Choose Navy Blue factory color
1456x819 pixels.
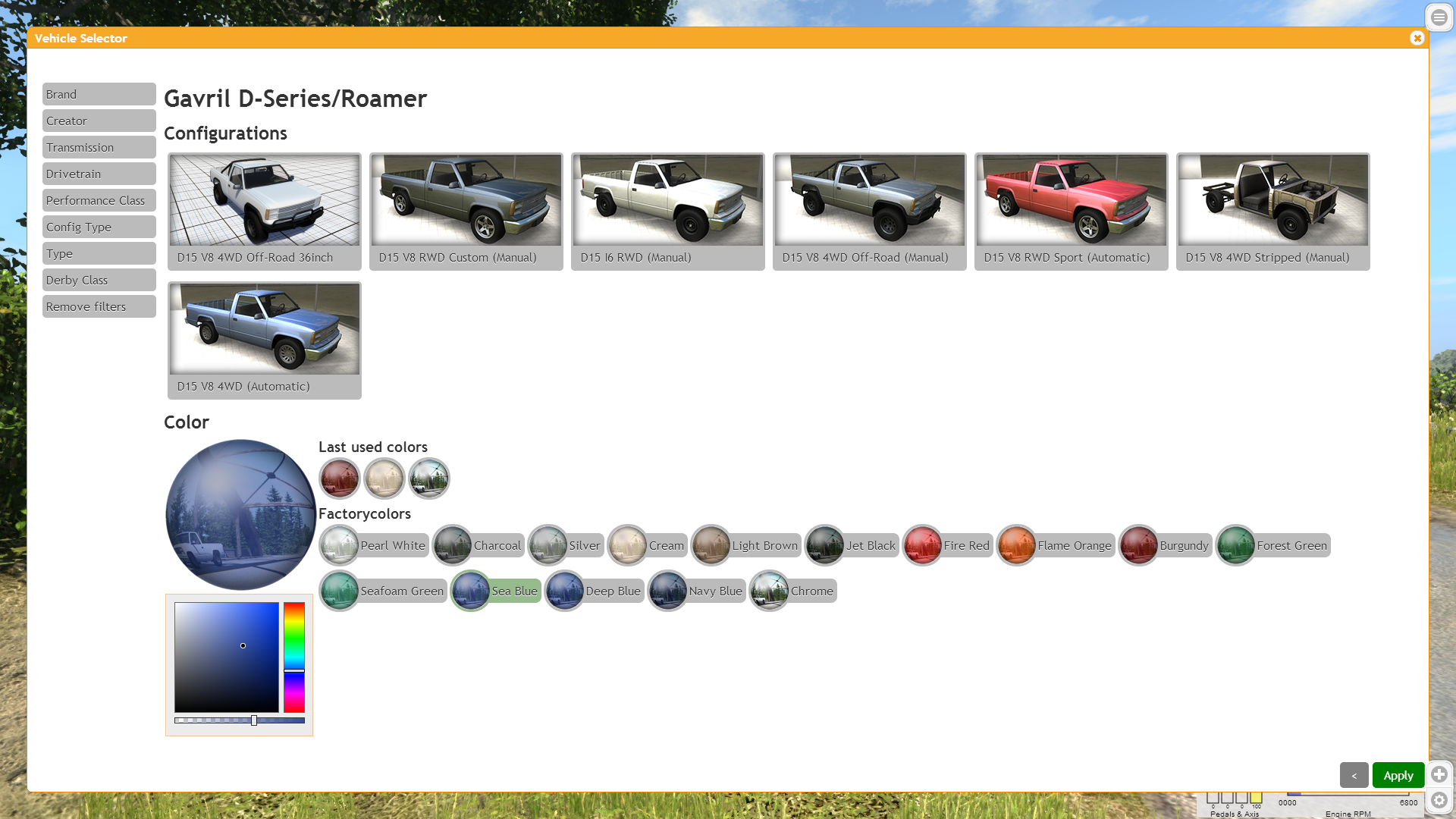coord(697,591)
